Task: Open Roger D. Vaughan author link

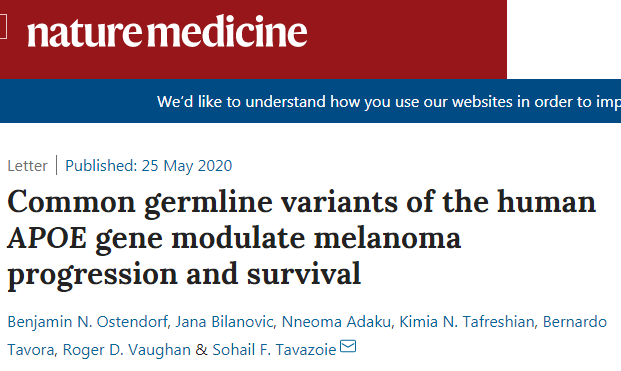Action: 127,350
